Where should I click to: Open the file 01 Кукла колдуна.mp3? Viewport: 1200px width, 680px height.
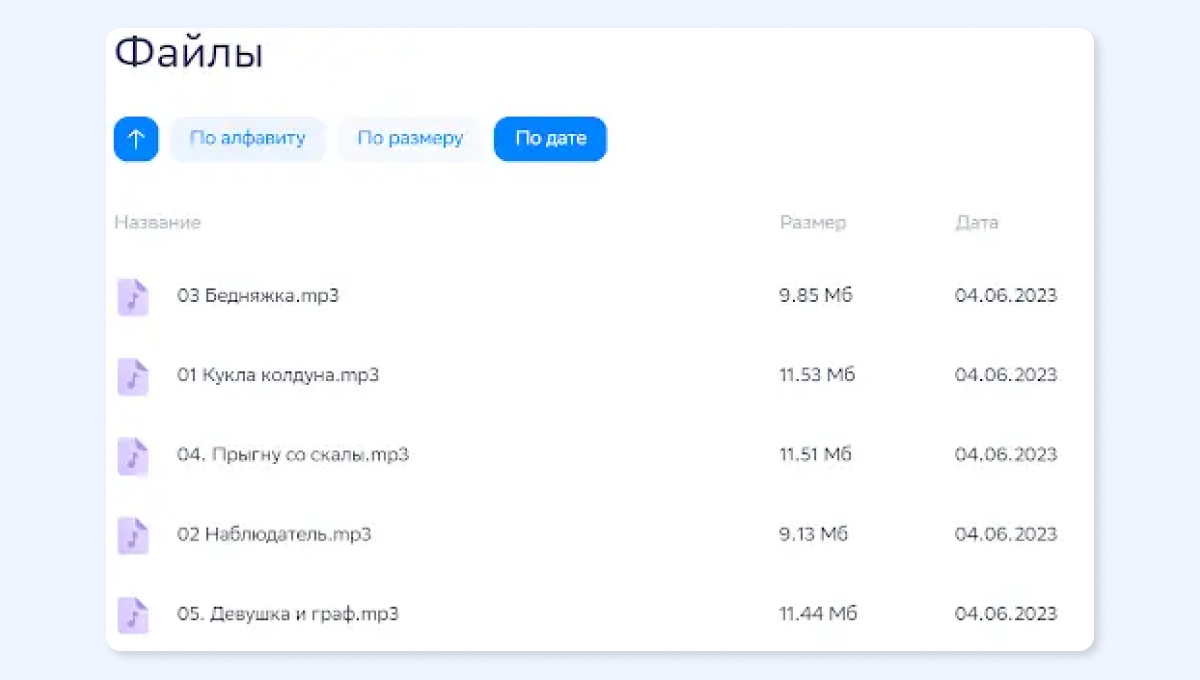[x=278, y=375]
